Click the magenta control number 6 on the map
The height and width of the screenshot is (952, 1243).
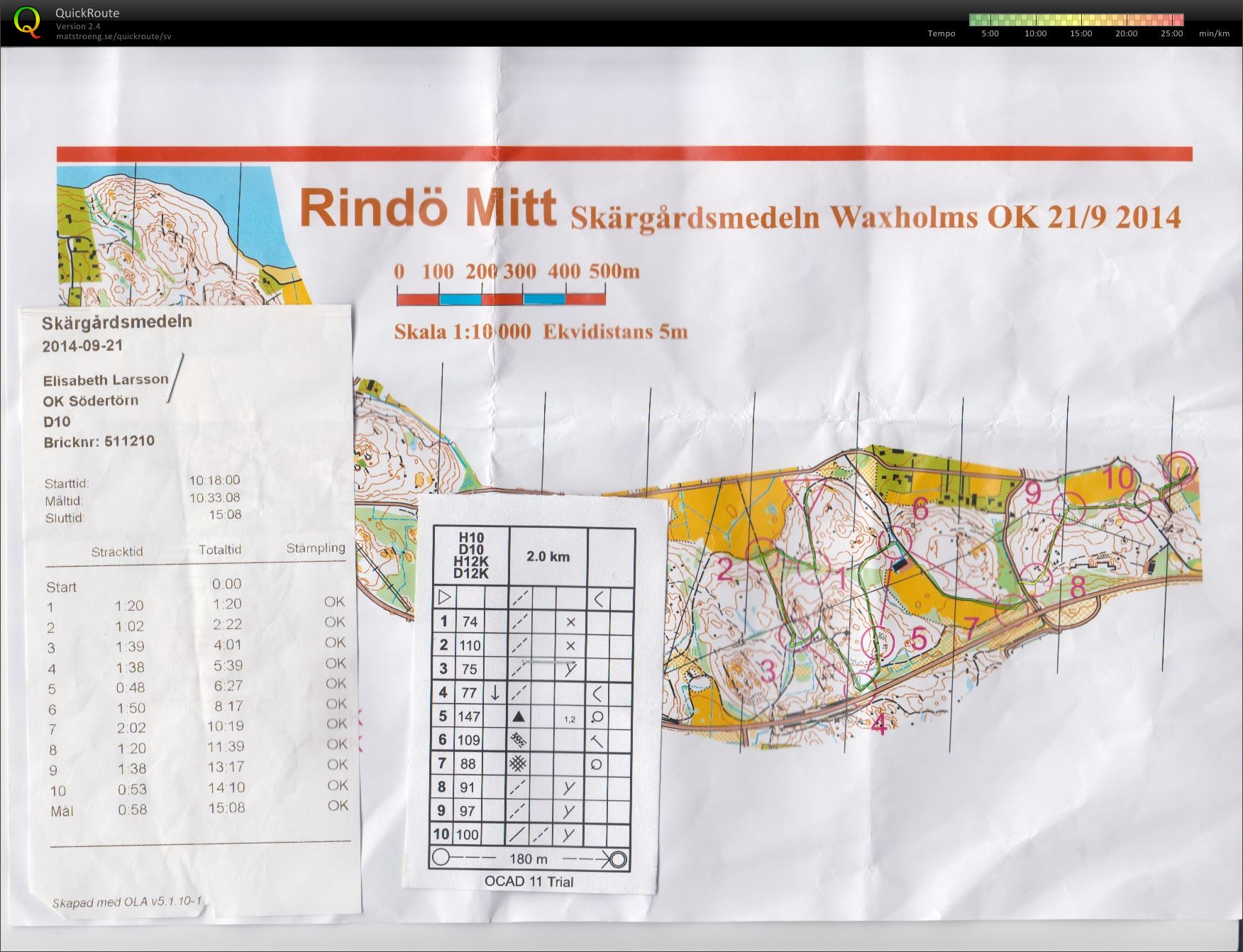(x=920, y=509)
